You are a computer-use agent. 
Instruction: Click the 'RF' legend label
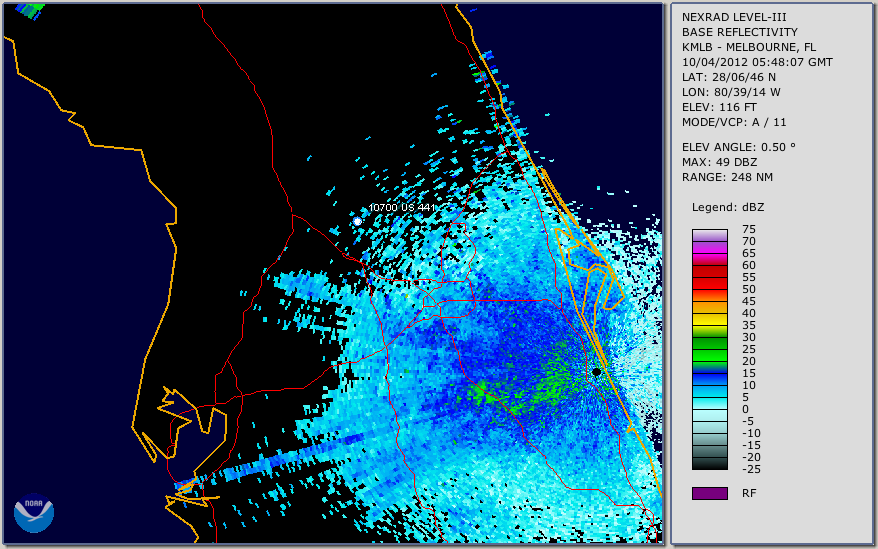click(x=749, y=494)
